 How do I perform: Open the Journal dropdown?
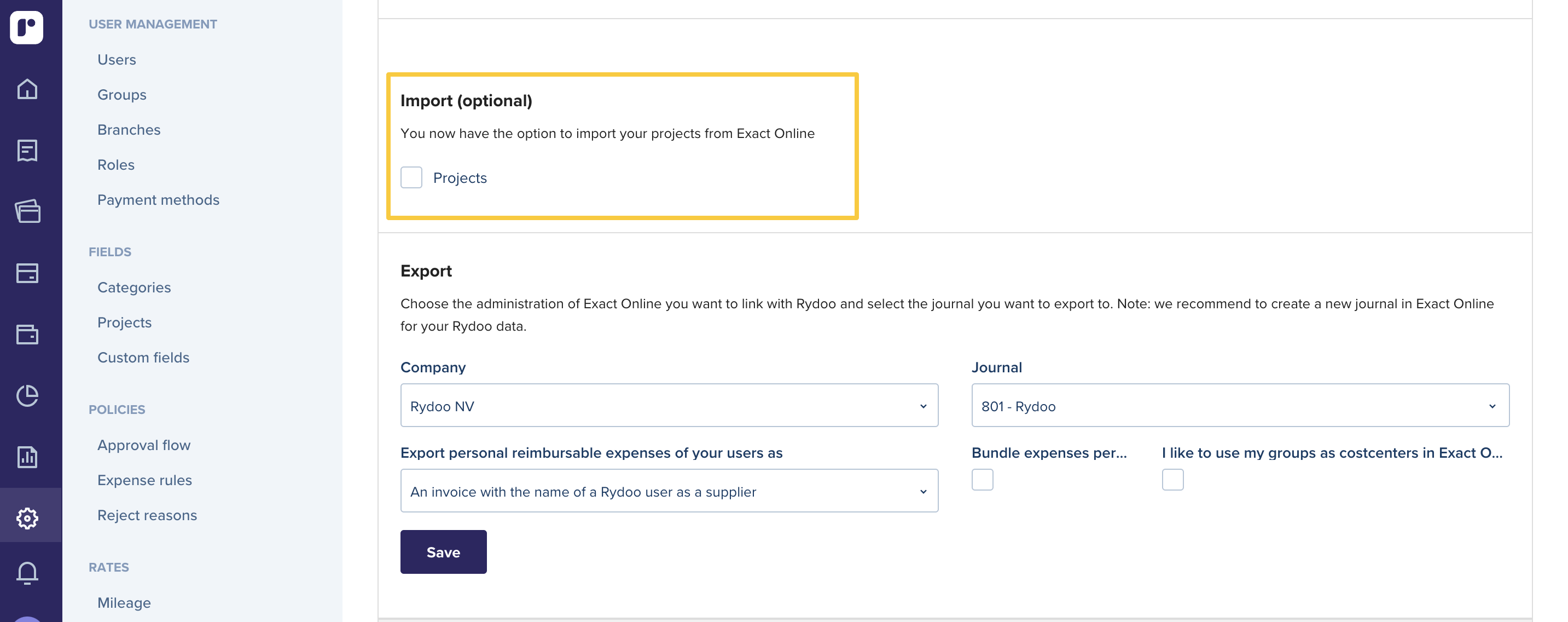tap(1239, 406)
